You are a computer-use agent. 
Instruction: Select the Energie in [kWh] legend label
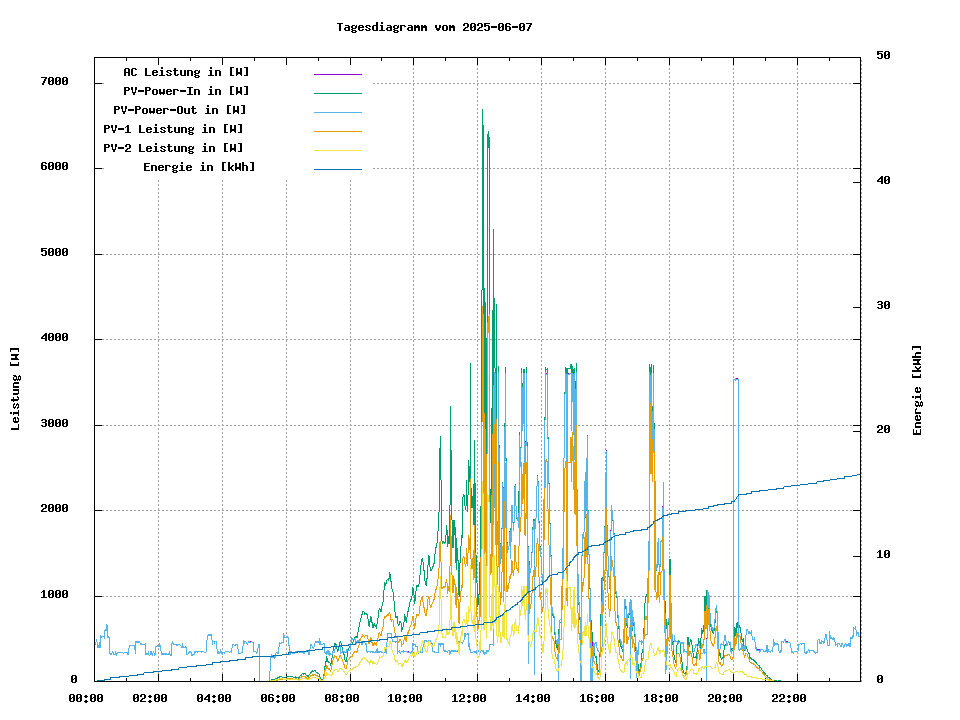click(x=199, y=167)
